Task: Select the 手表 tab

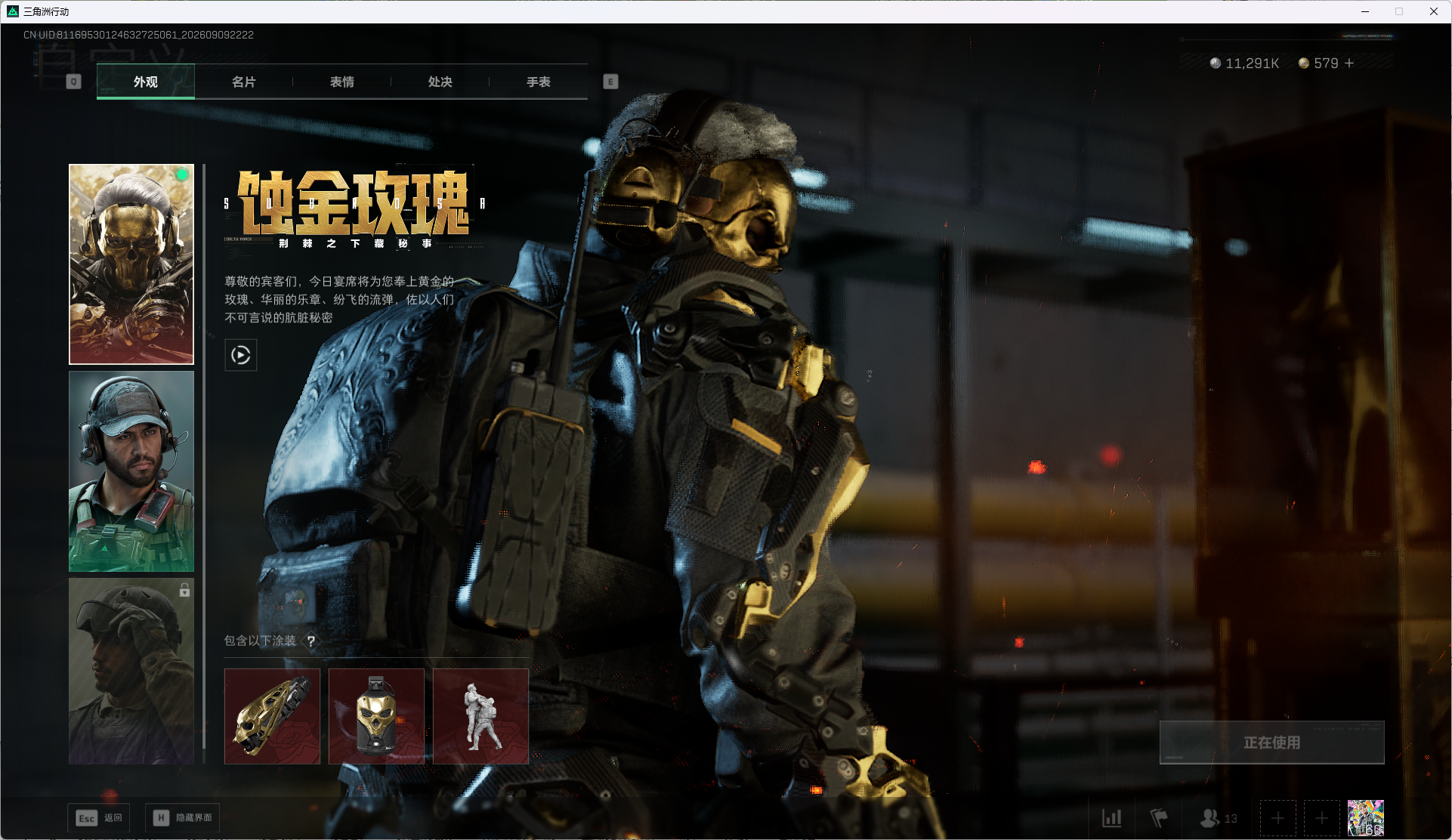Action: (539, 82)
